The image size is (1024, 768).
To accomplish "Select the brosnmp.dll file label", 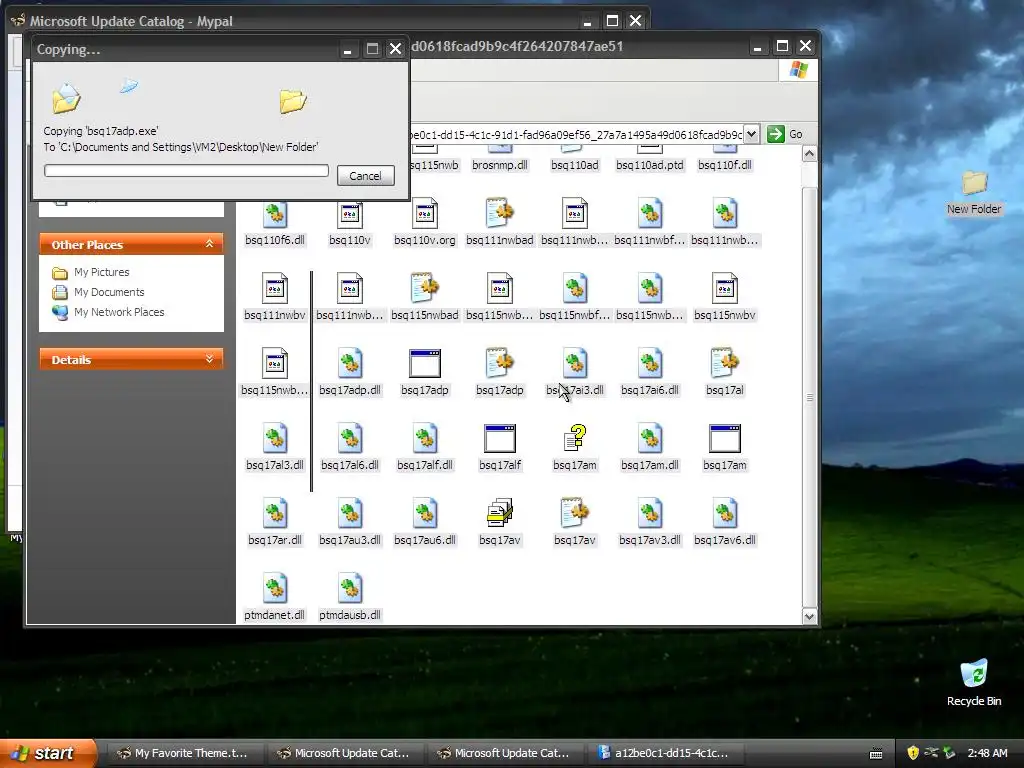I will 500,165.
